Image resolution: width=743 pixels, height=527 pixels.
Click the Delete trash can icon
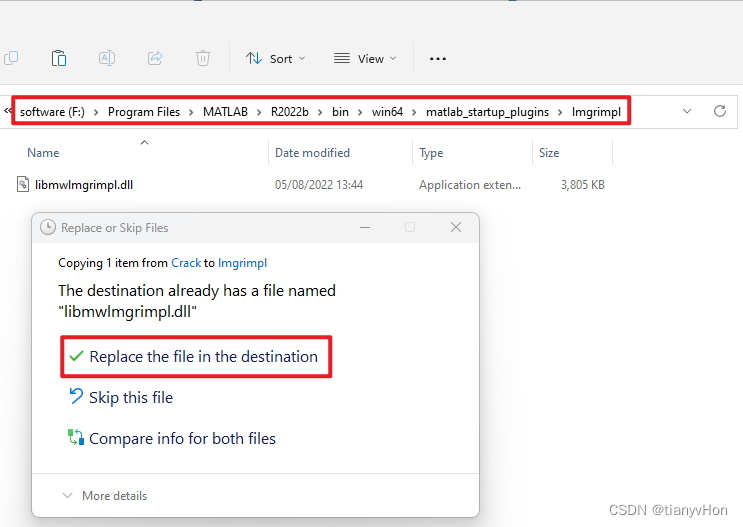point(203,58)
